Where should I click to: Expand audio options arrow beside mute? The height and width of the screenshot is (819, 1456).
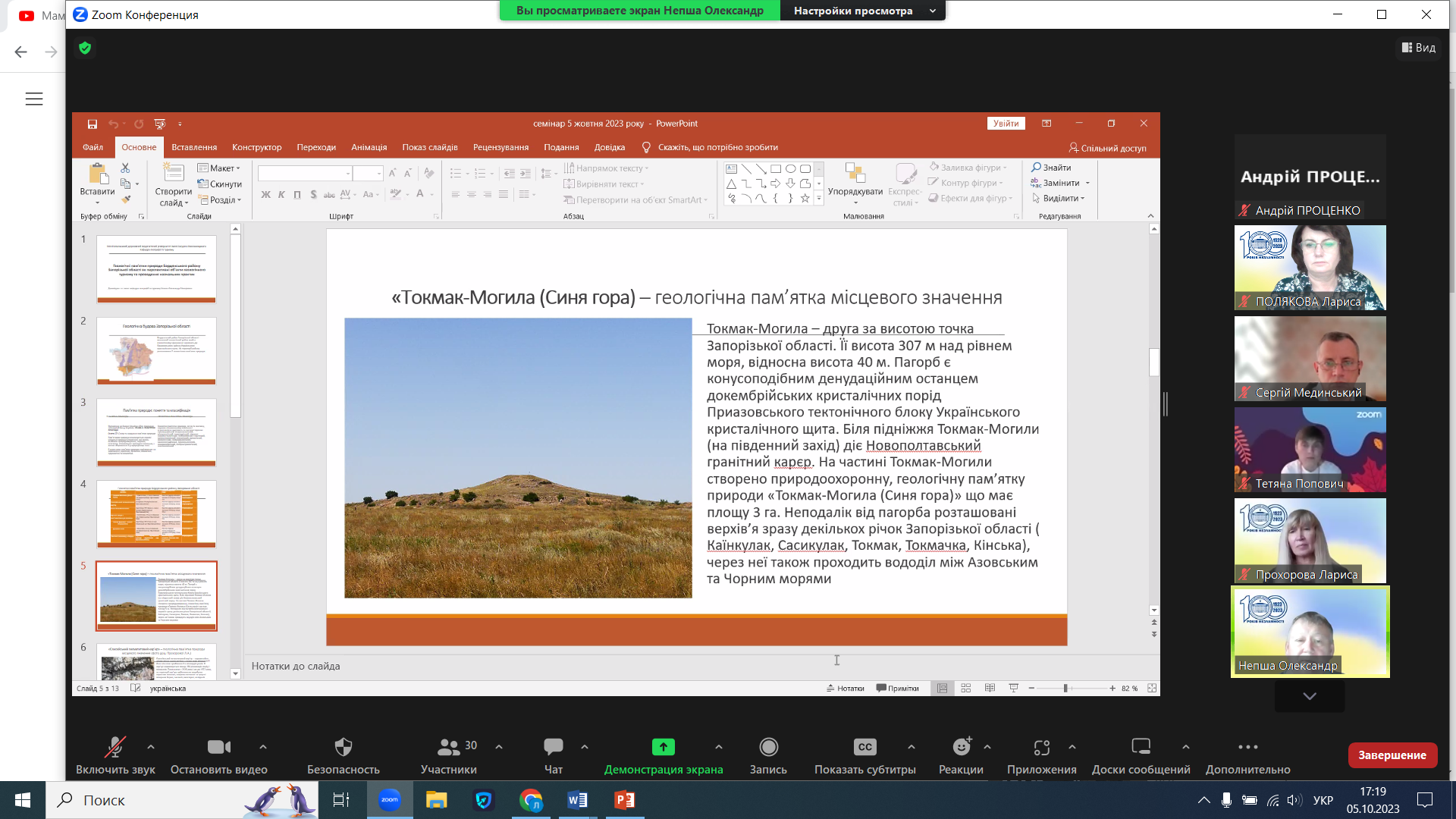tap(151, 747)
